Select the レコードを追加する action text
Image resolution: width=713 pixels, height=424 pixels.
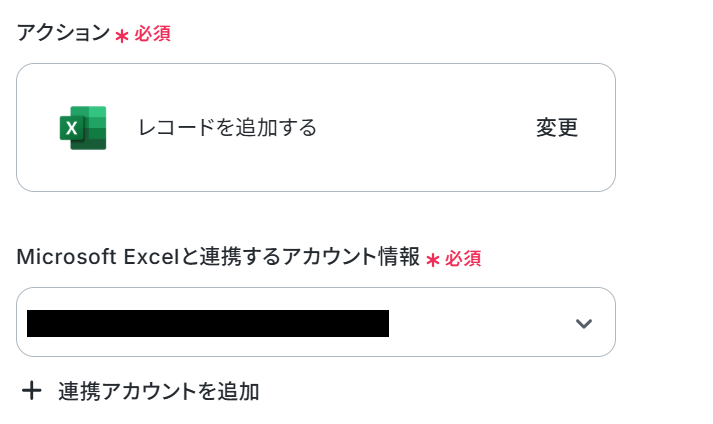[x=227, y=127]
